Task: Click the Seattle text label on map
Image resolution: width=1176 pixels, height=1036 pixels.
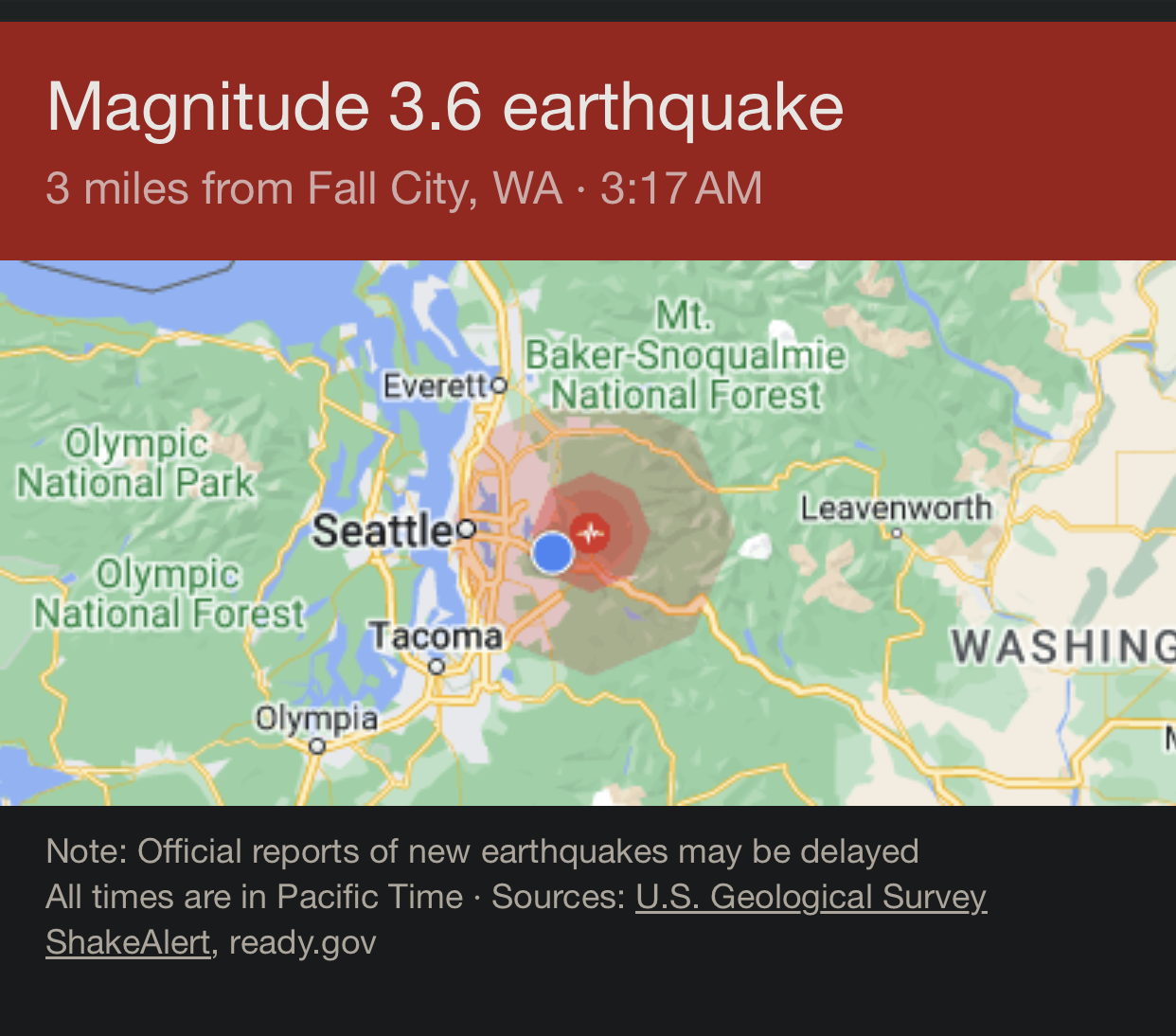Action: (x=383, y=530)
